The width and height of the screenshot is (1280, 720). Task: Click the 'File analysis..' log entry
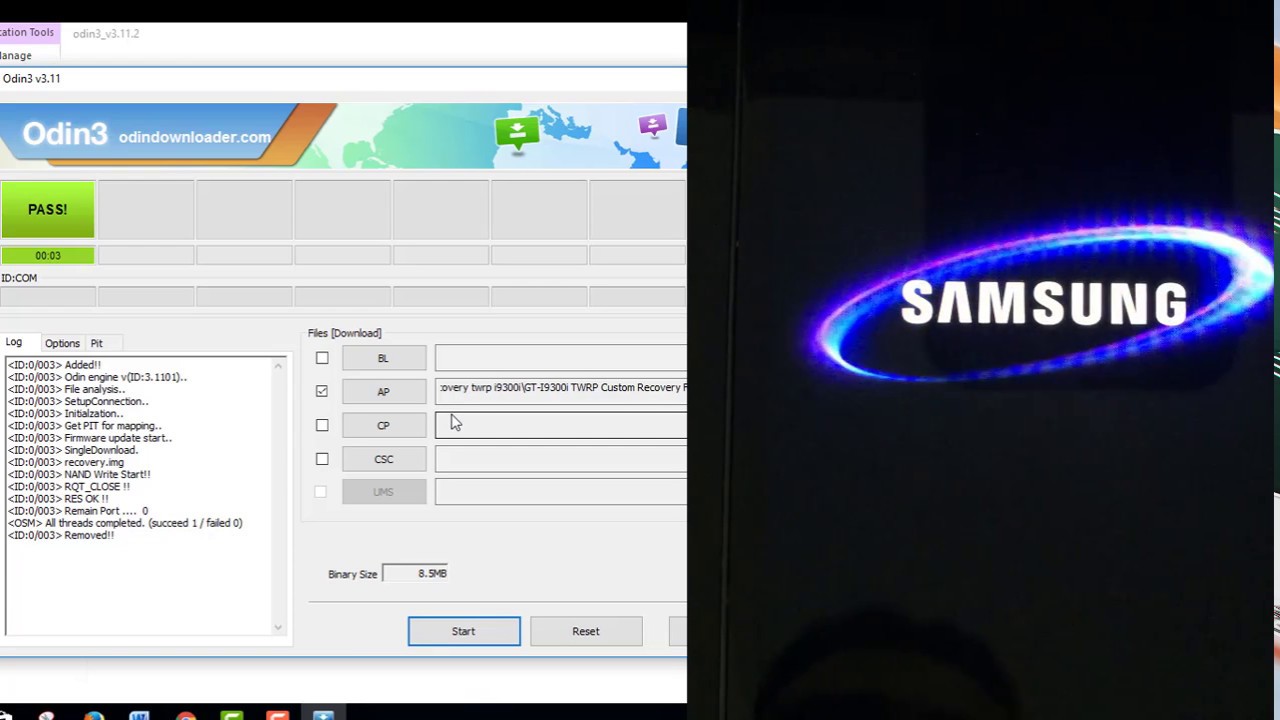[67, 389]
